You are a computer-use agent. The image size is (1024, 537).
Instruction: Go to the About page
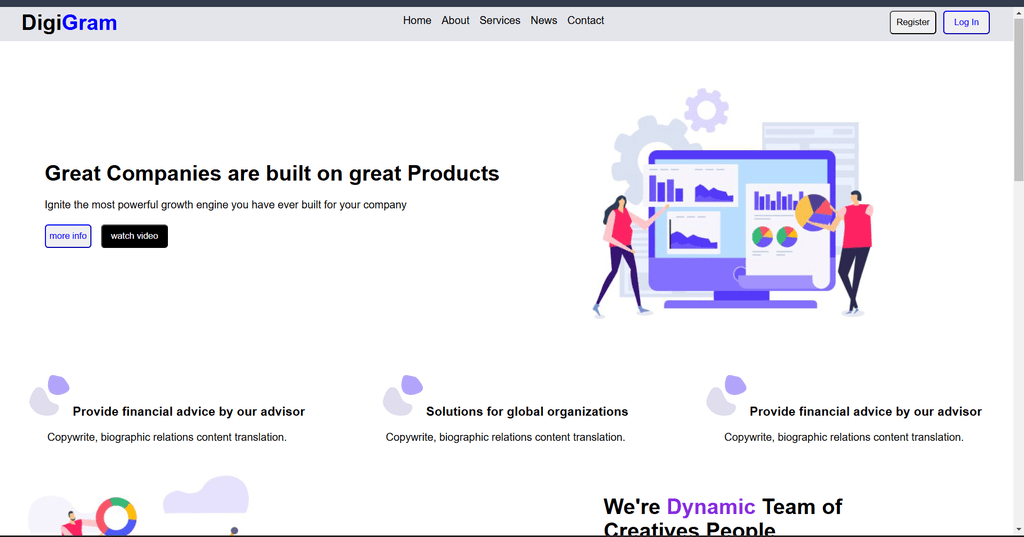pos(455,20)
